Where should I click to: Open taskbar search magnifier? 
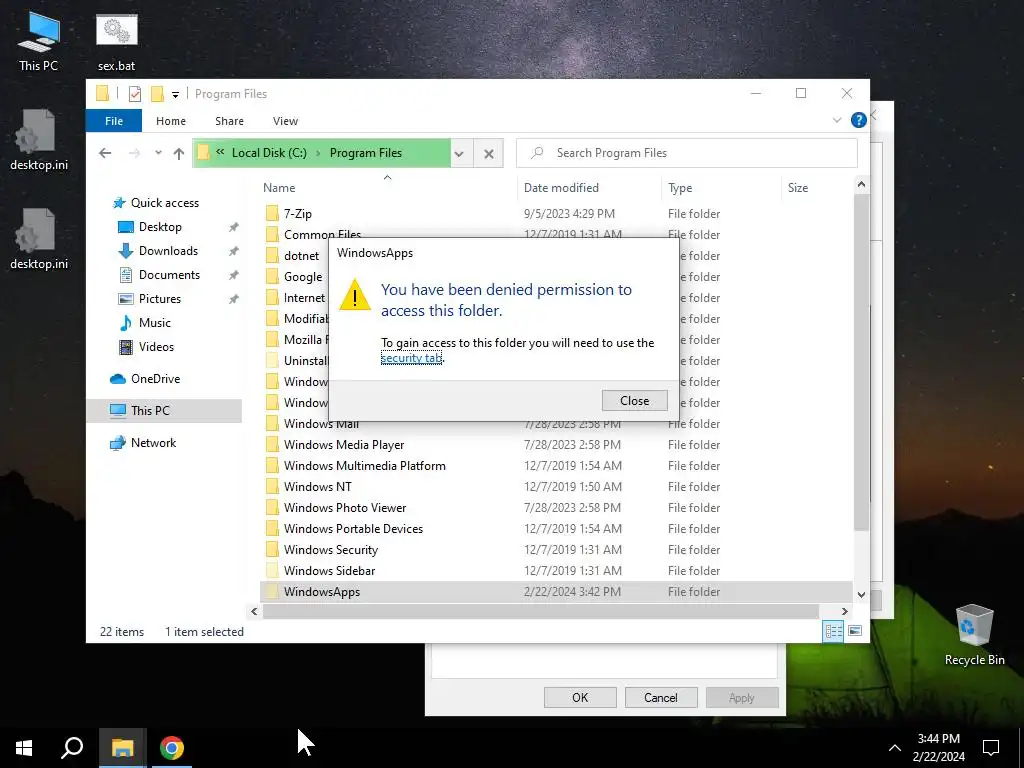point(72,748)
